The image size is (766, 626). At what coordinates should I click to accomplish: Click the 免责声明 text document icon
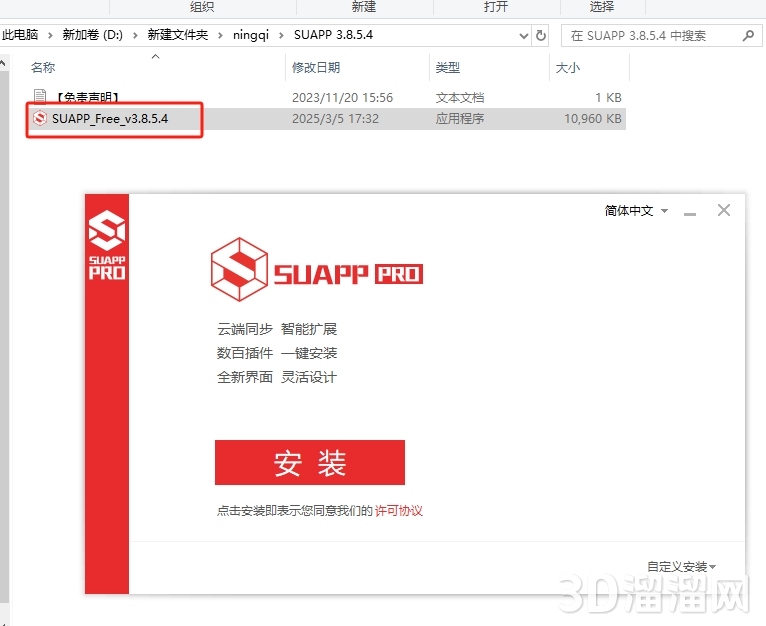point(40,97)
